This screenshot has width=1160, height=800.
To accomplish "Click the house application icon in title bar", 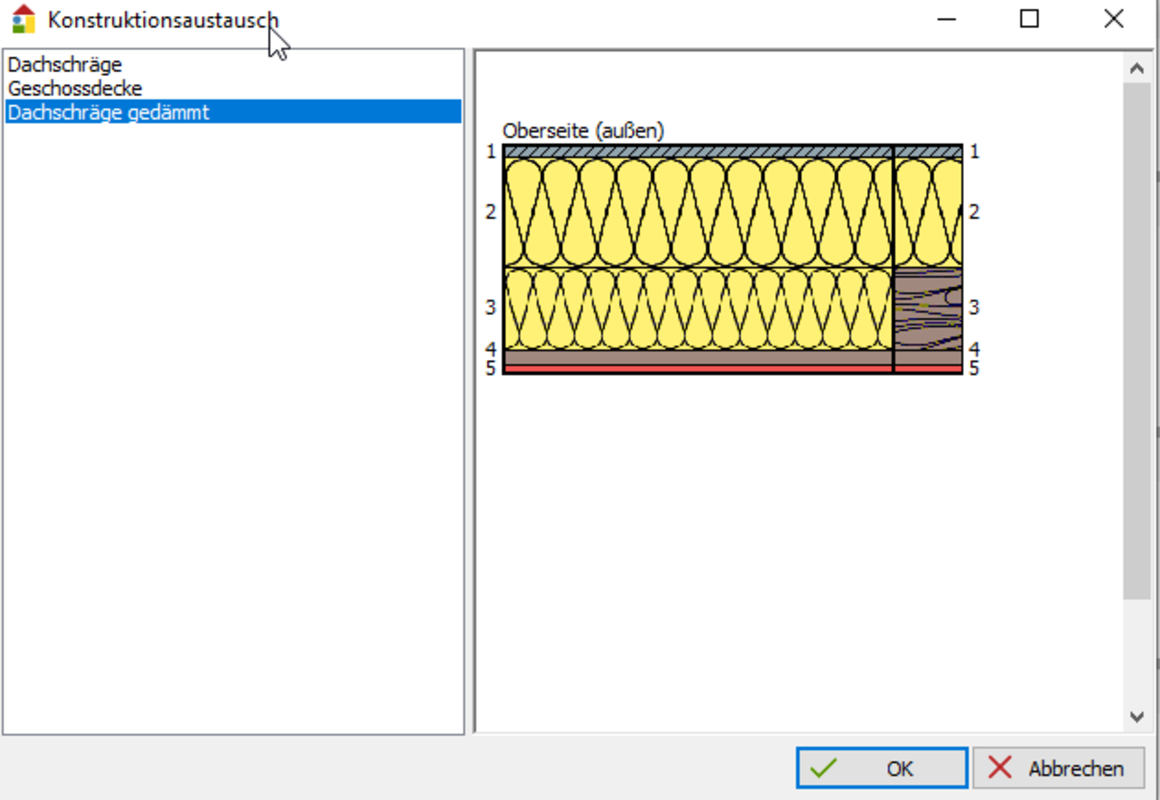I will tap(23, 19).
